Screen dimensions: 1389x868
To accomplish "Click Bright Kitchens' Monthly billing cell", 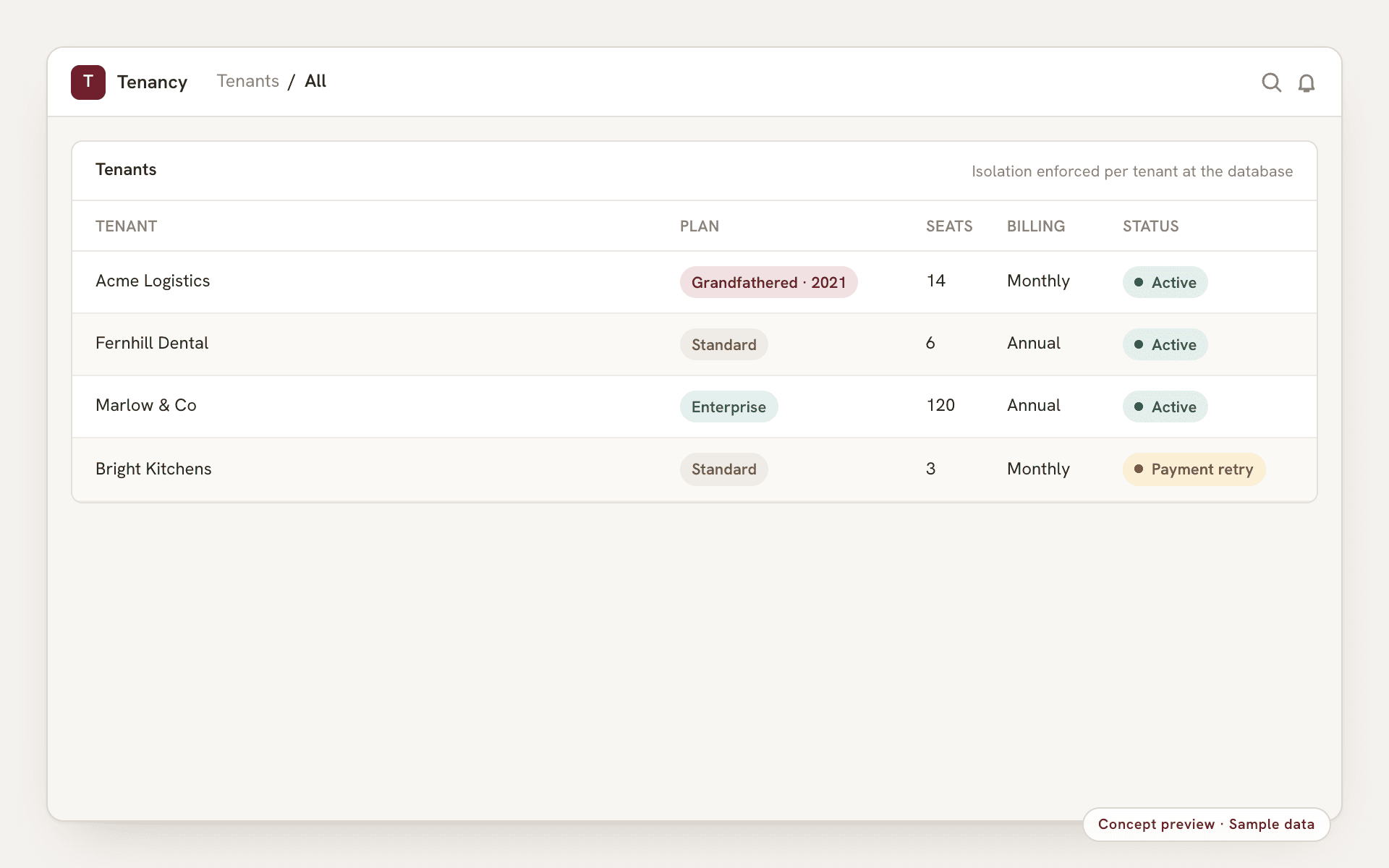I will [x=1038, y=469].
